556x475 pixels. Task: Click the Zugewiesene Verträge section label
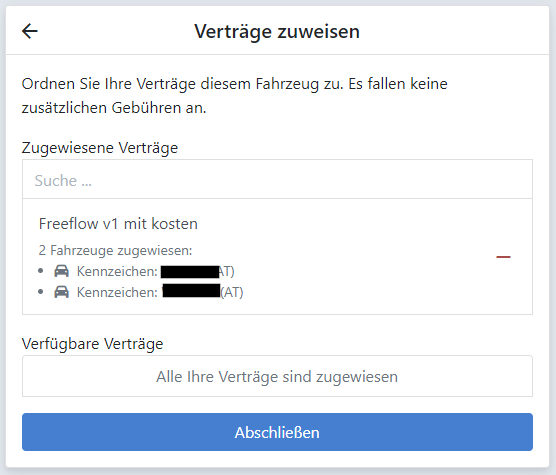(x=100, y=148)
